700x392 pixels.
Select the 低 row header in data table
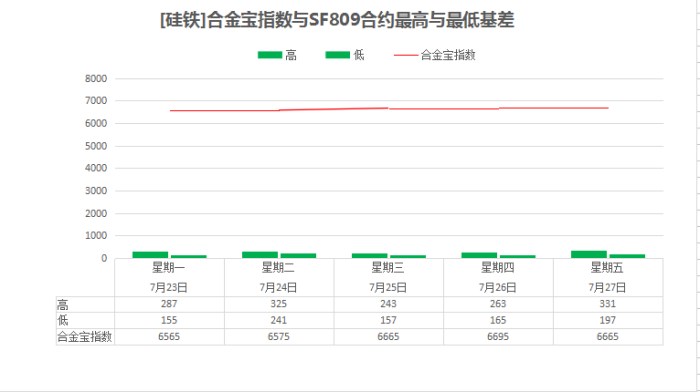[x=63, y=320]
